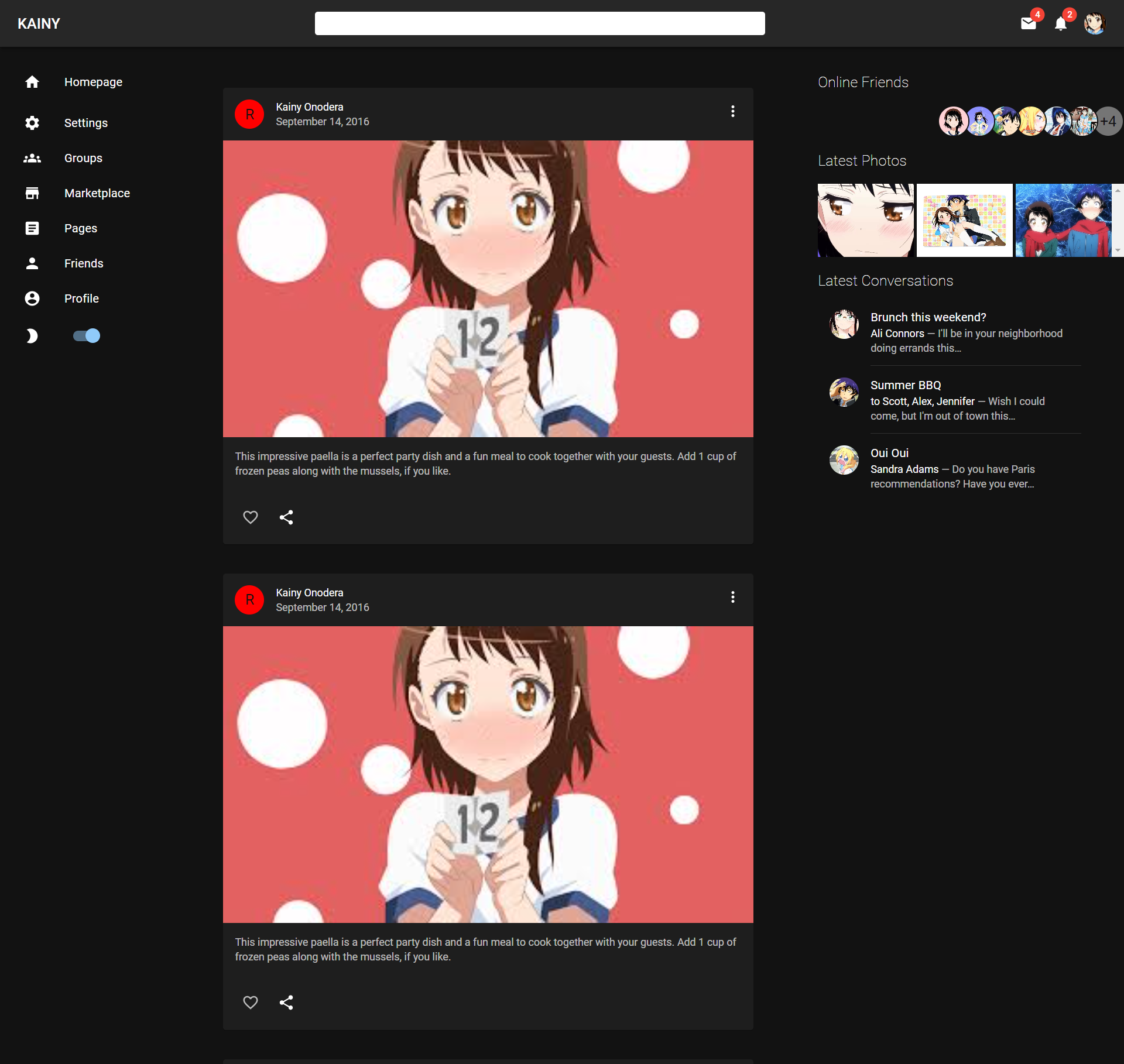Open the second post's three-dot menu

point(732,597)
